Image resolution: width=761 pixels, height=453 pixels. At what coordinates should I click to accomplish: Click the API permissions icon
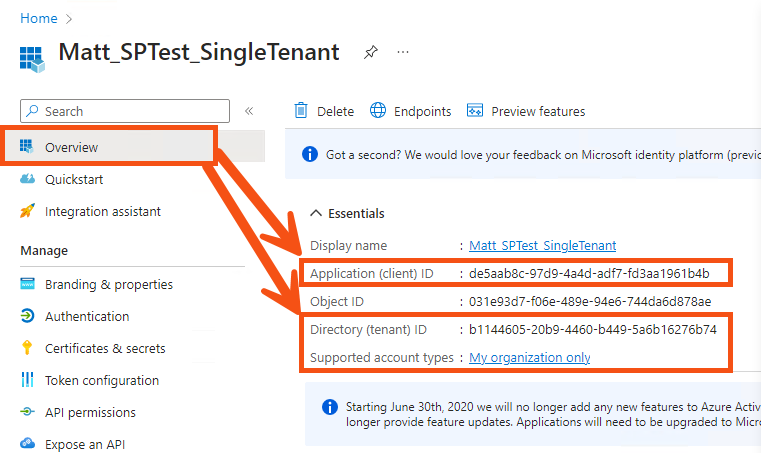pos(27,413)
